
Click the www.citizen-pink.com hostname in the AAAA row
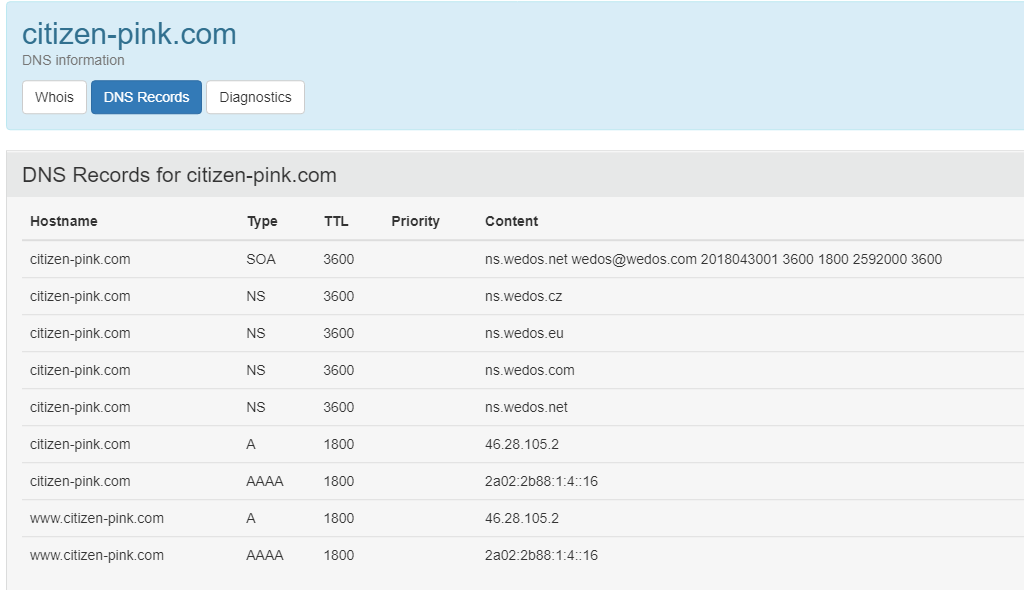click(x=97, y=555)
